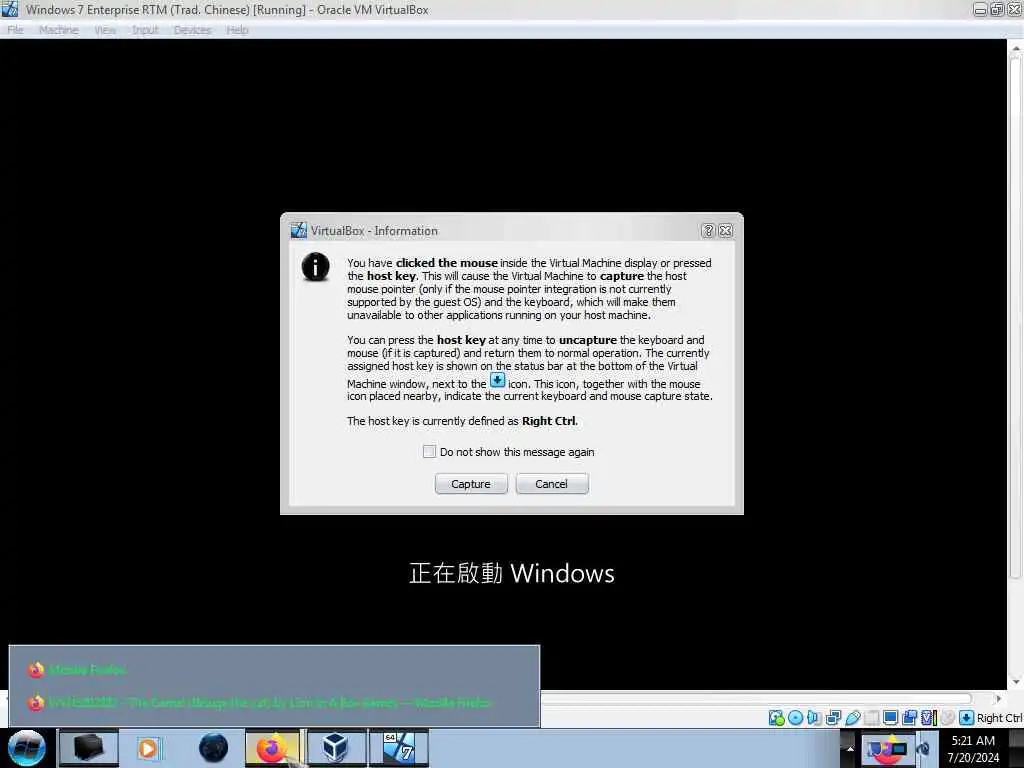This screenshot has width=1024, height=768.
Task: Click the Windows Start orb
Action: (27, 748)
